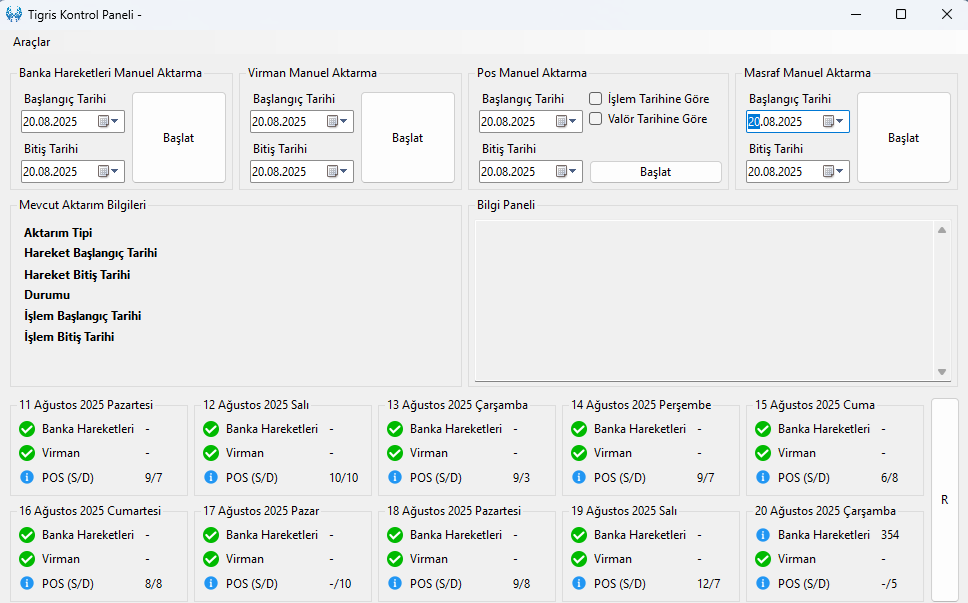
Task: Open calendar for Pos Başlangıç Tarihi
Action: pos(567,122)
